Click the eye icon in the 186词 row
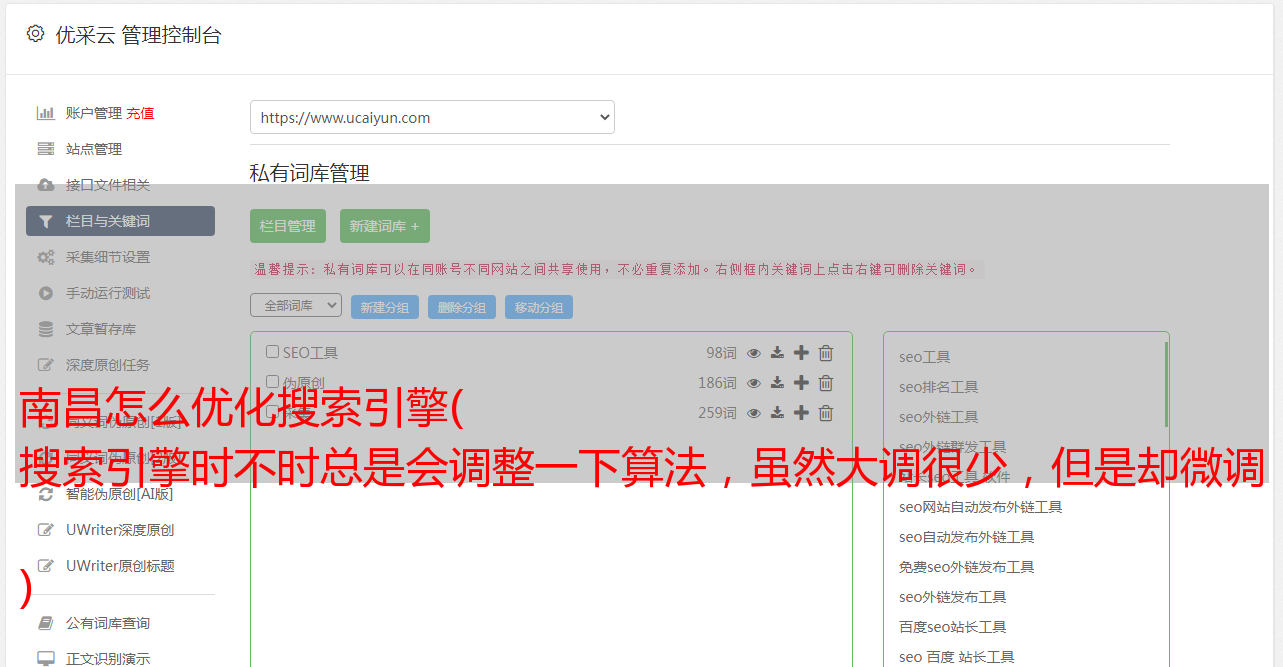 point(754,383)
